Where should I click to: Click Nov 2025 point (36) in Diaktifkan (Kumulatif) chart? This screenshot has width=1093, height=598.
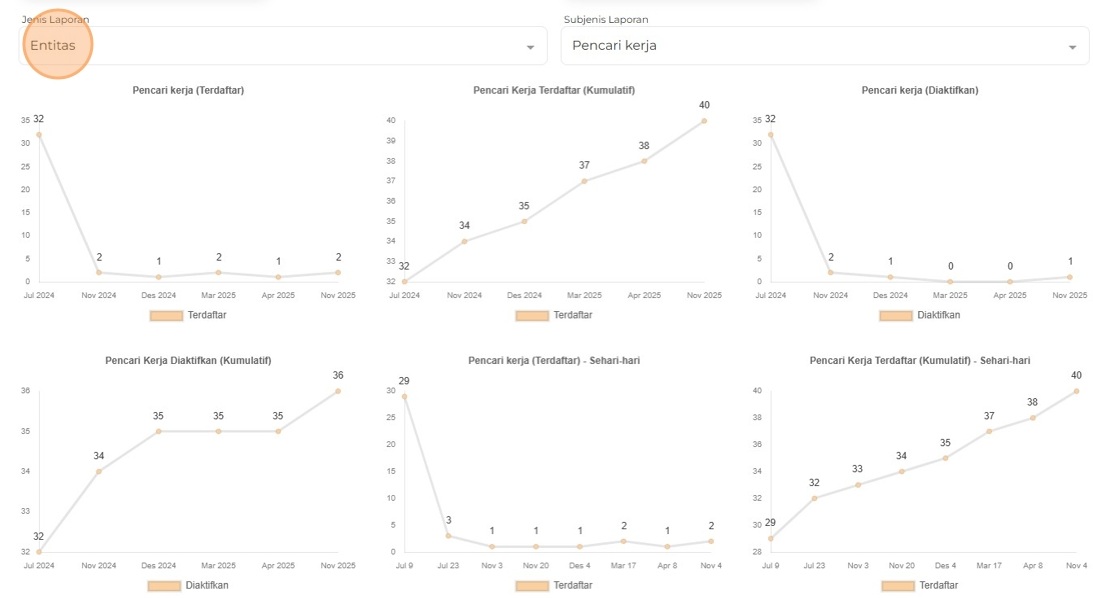(x=338, y=391)
